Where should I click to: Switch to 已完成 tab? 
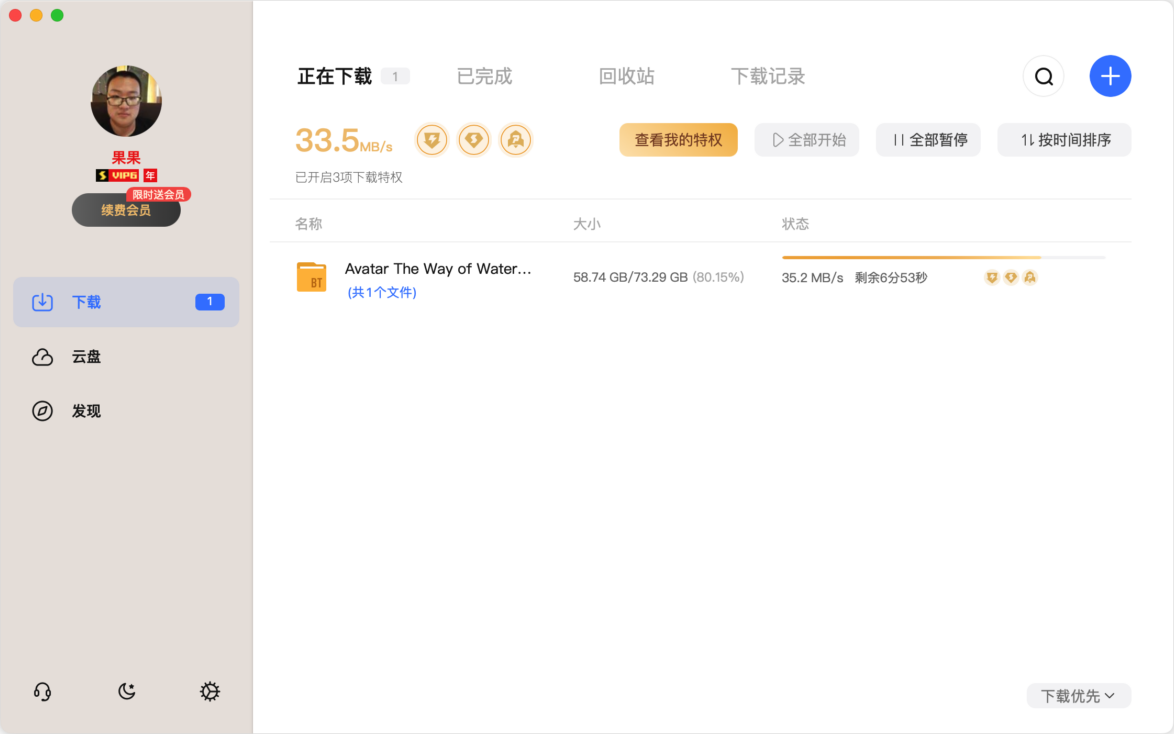(x=484, y=76)
